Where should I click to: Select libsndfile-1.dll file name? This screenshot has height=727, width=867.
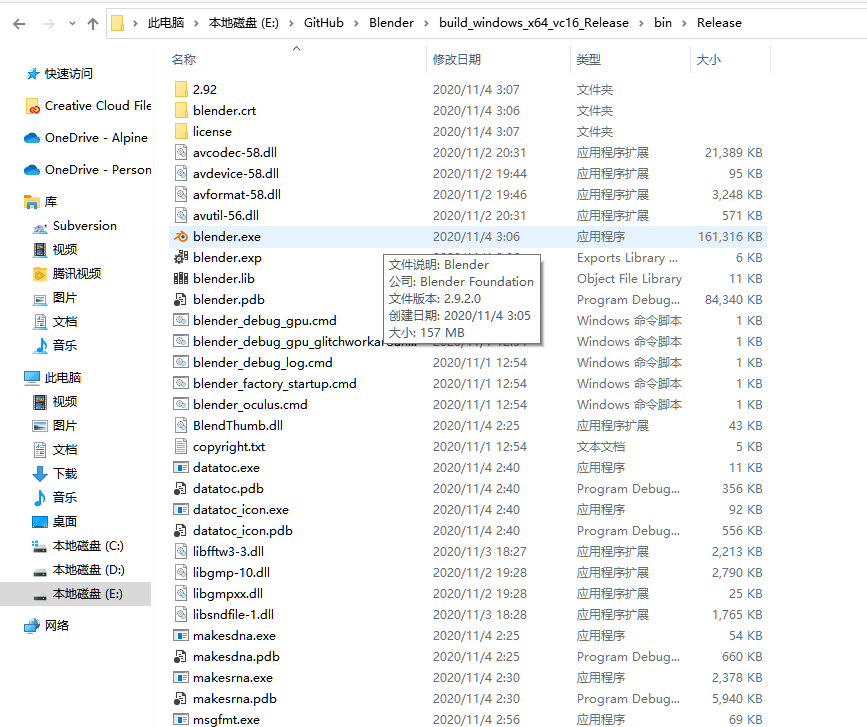coord(233,615)
